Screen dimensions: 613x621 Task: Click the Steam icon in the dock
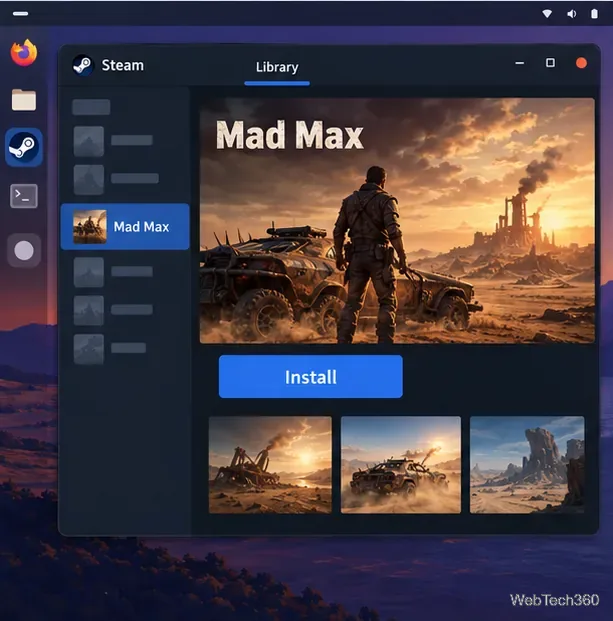pyautogui.click(x=24, y=147)
